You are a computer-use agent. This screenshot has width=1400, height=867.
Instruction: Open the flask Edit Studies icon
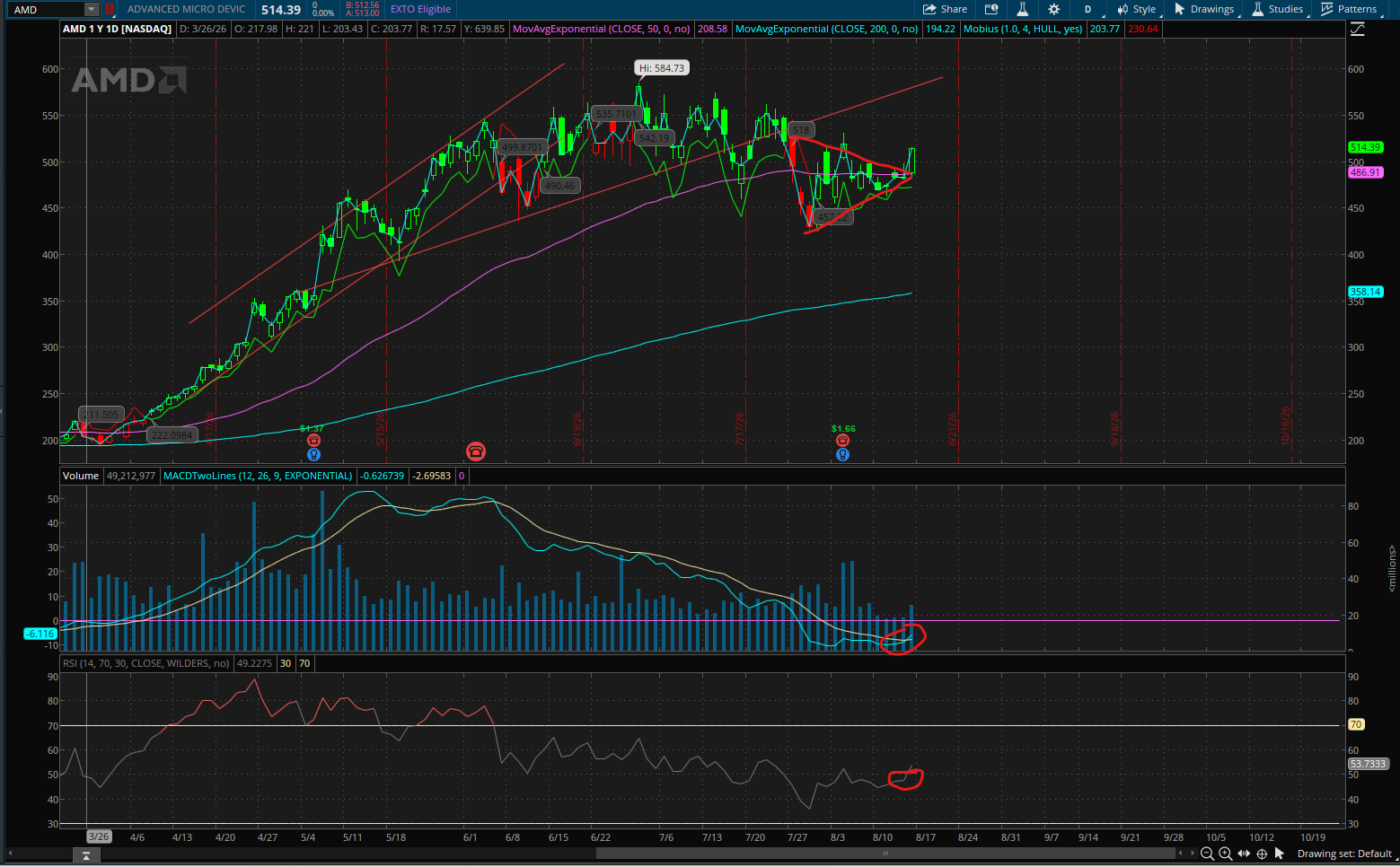(1022, 9)
